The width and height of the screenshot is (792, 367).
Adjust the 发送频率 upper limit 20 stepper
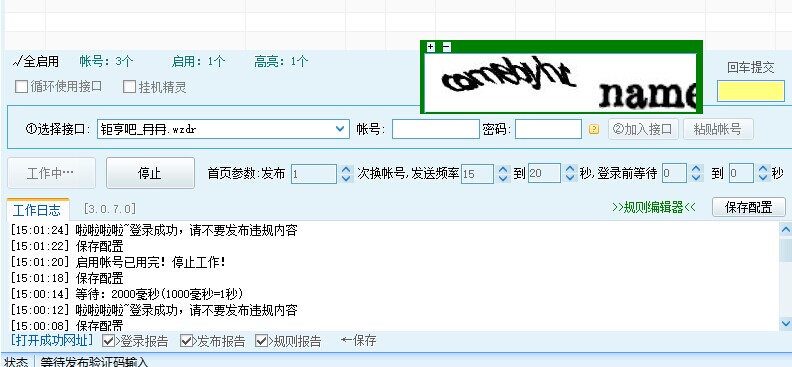click(570, 174)
